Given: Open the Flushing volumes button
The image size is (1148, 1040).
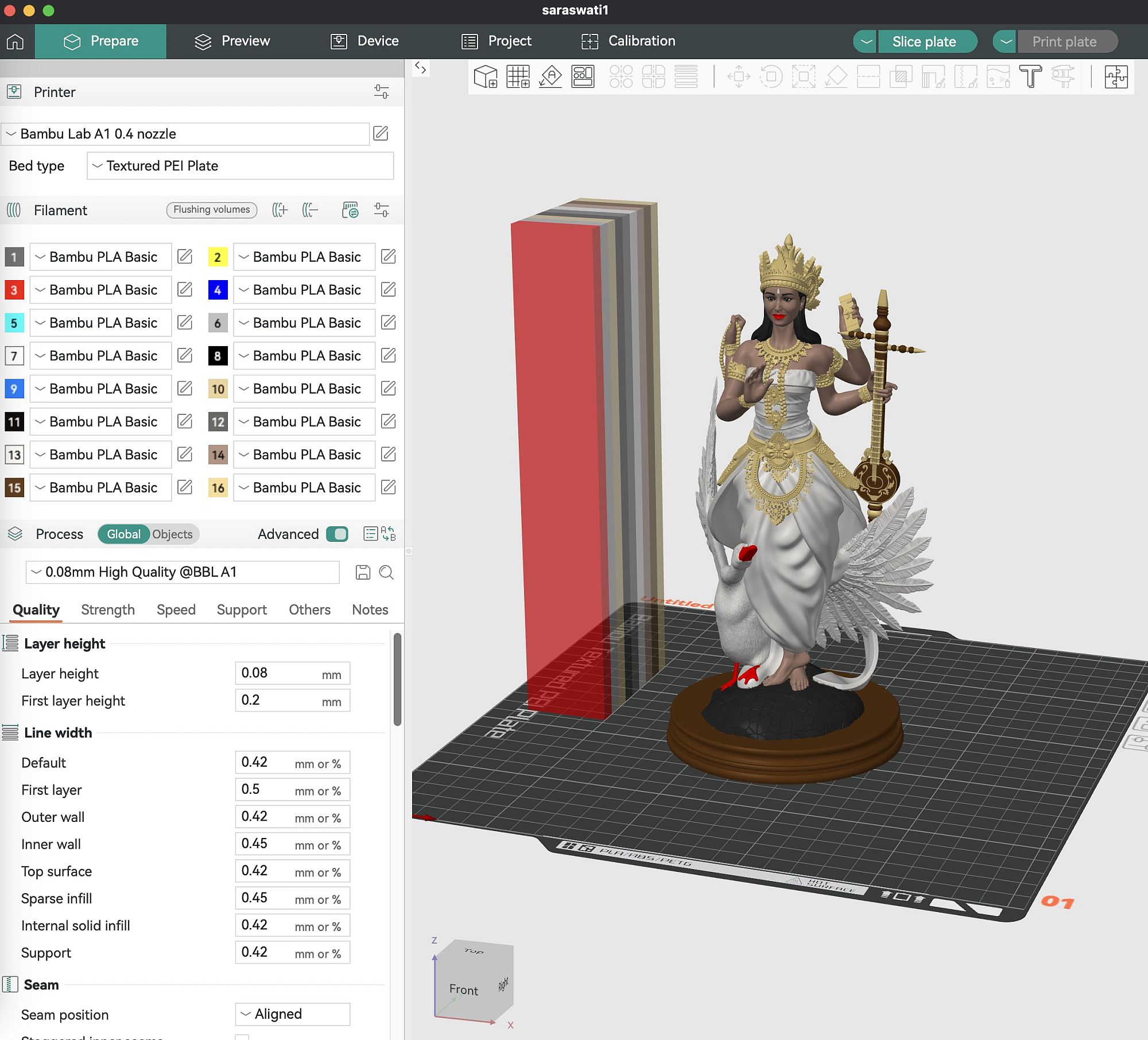Looking at the screenshot, I should 211,210.
